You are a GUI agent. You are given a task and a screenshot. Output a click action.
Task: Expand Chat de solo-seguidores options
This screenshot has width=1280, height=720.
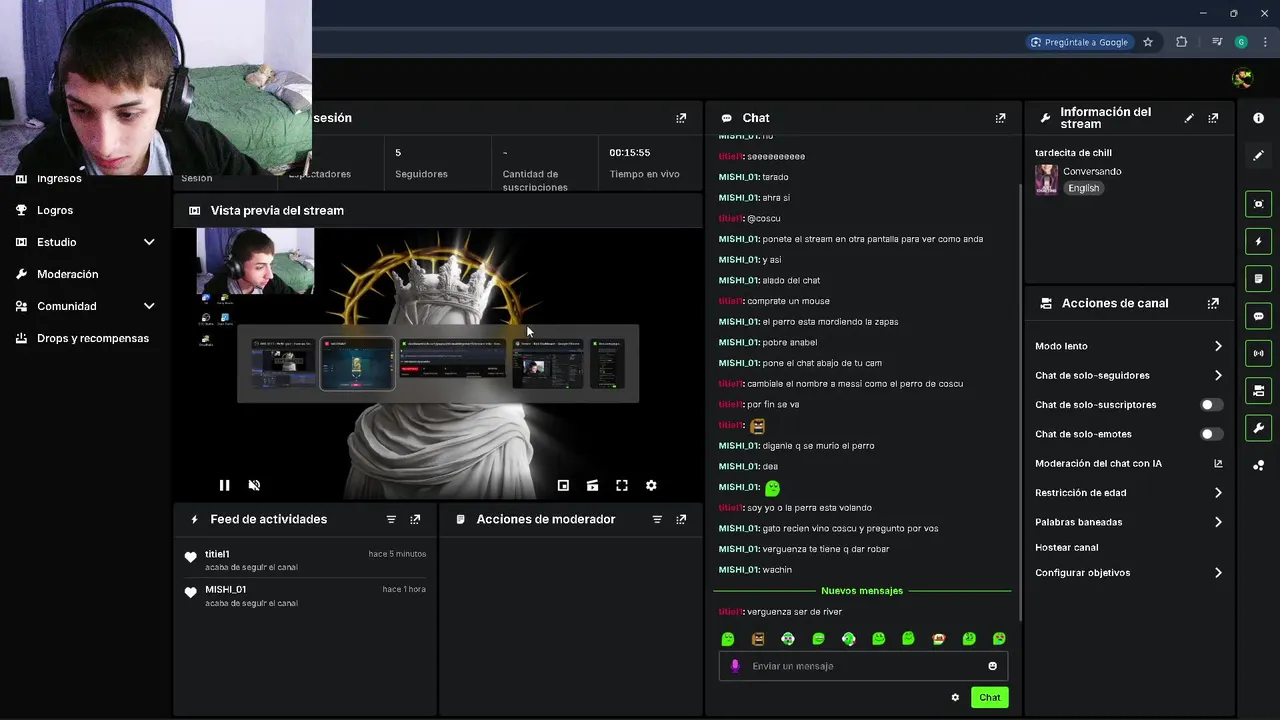[1218, 375]
